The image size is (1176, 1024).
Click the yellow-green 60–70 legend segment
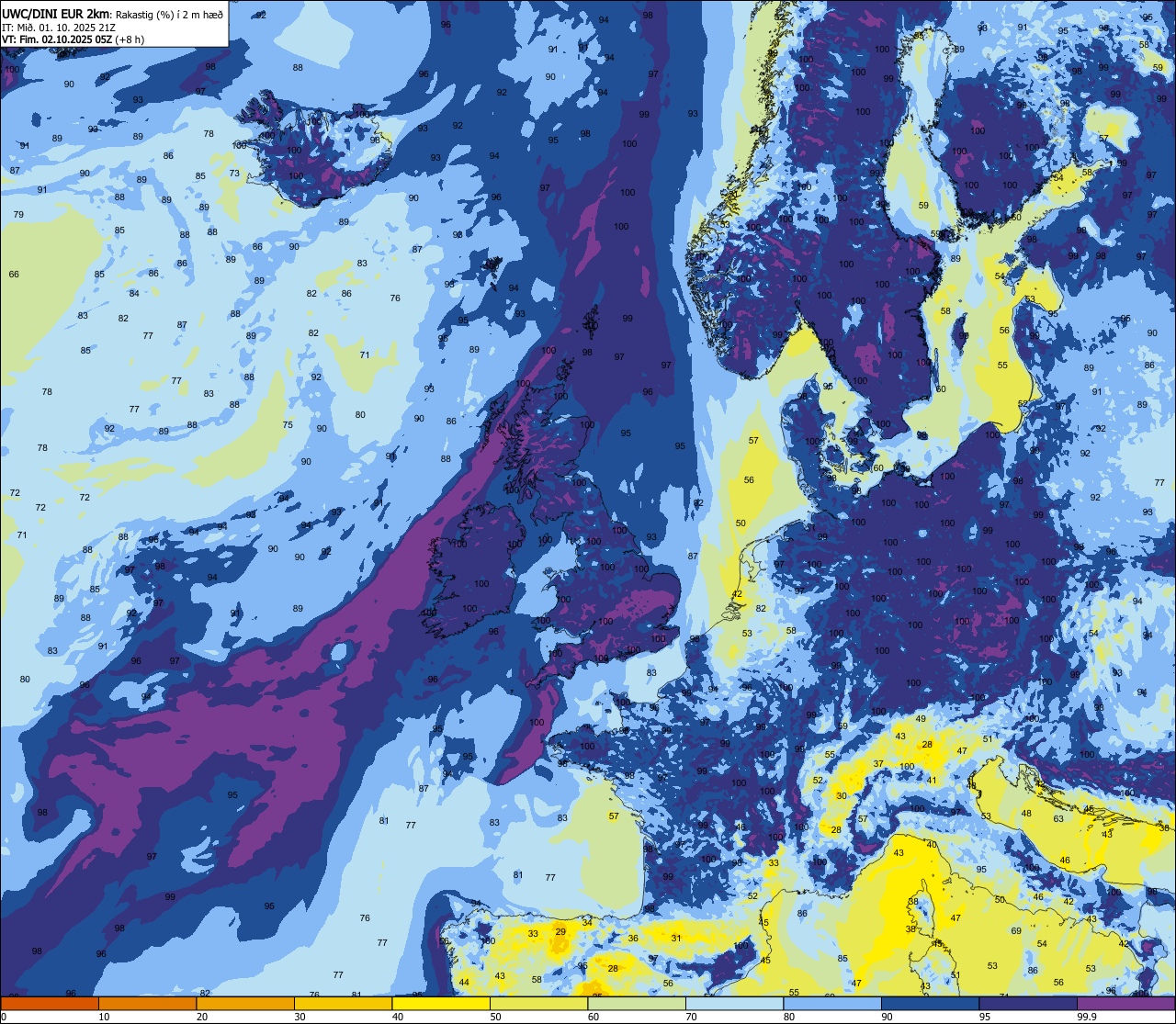point(637,1004)
